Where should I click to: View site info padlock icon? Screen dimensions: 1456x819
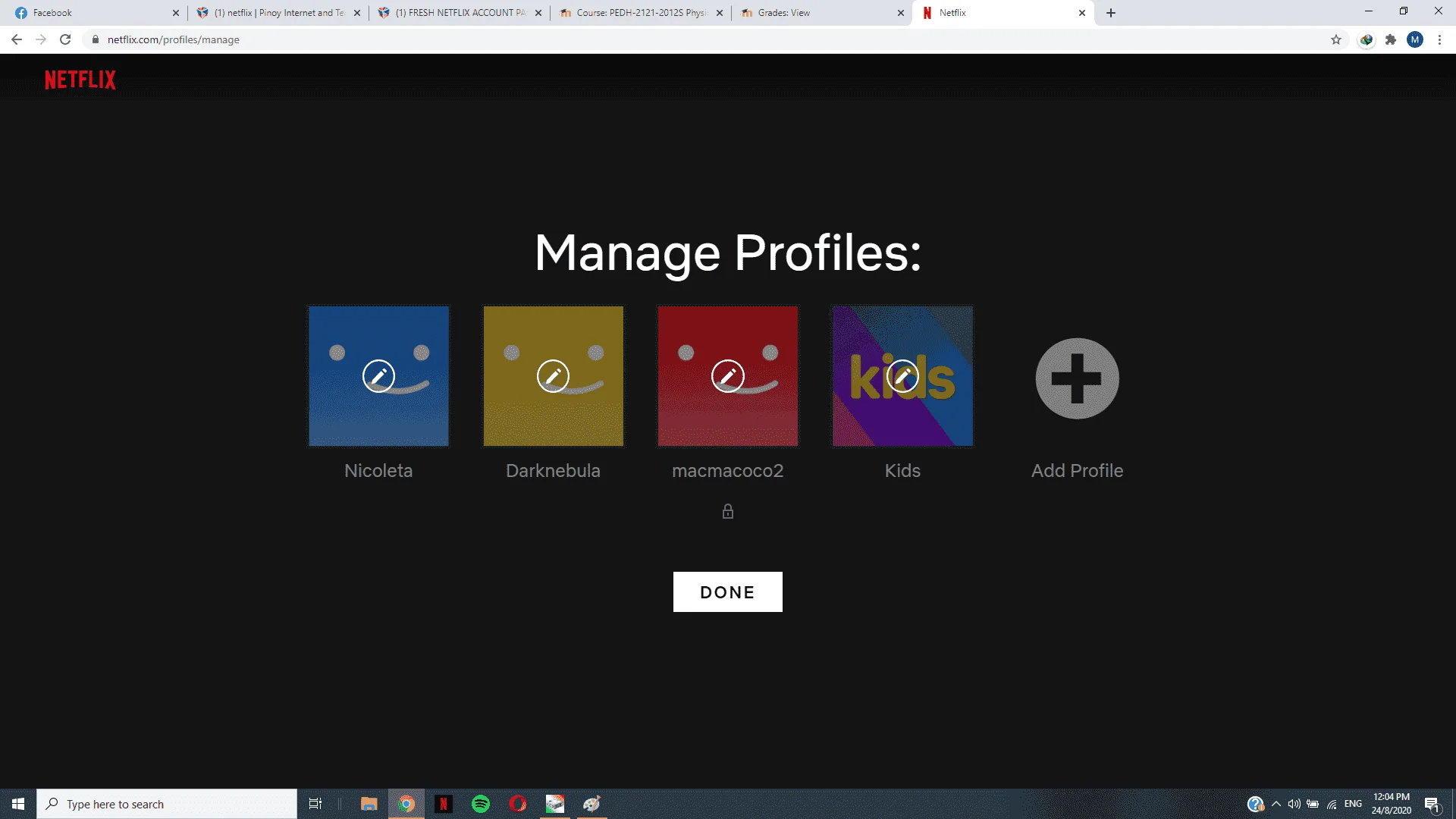coord(96,39)
